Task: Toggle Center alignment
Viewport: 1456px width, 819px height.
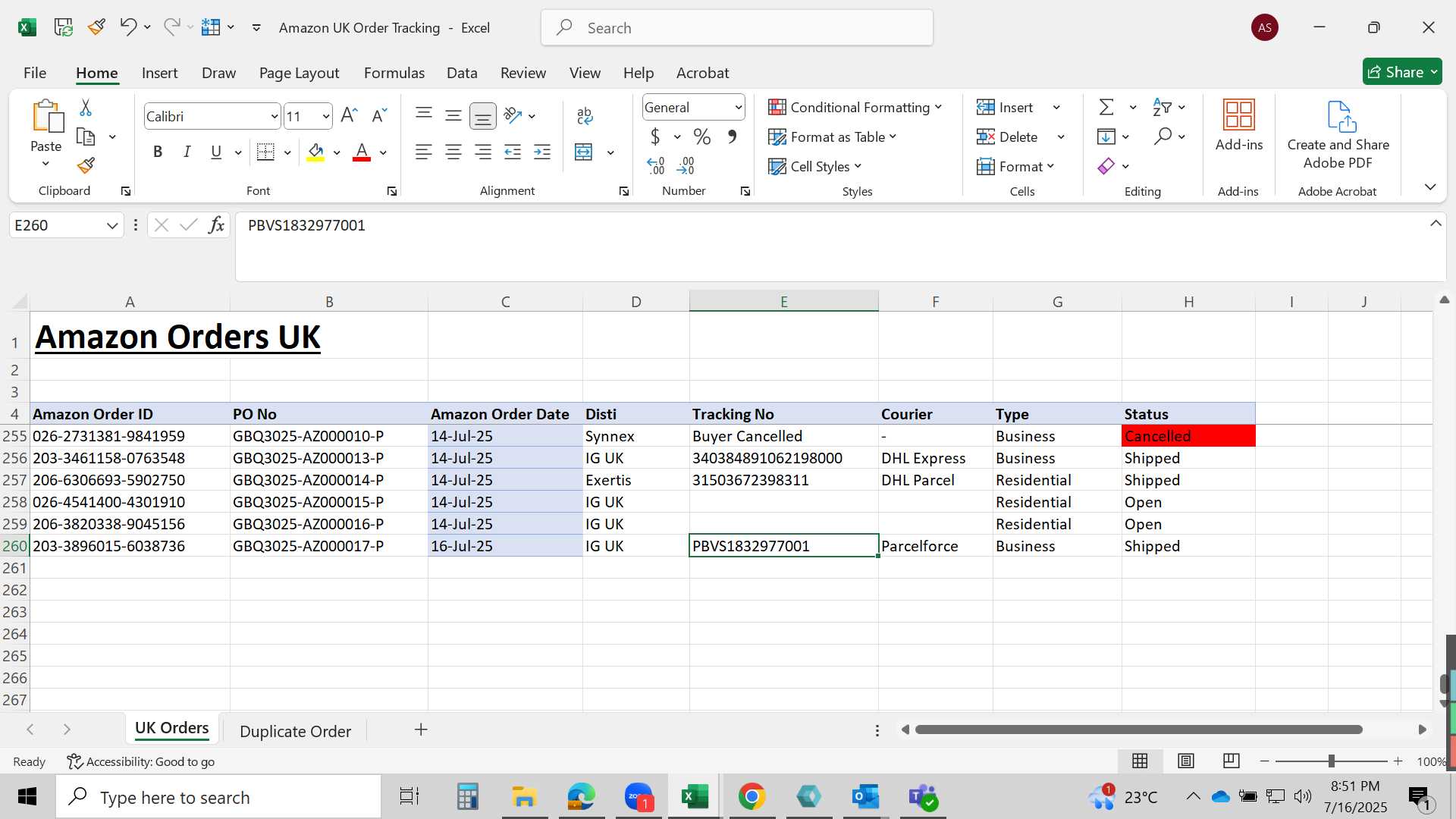Action: 453,152
